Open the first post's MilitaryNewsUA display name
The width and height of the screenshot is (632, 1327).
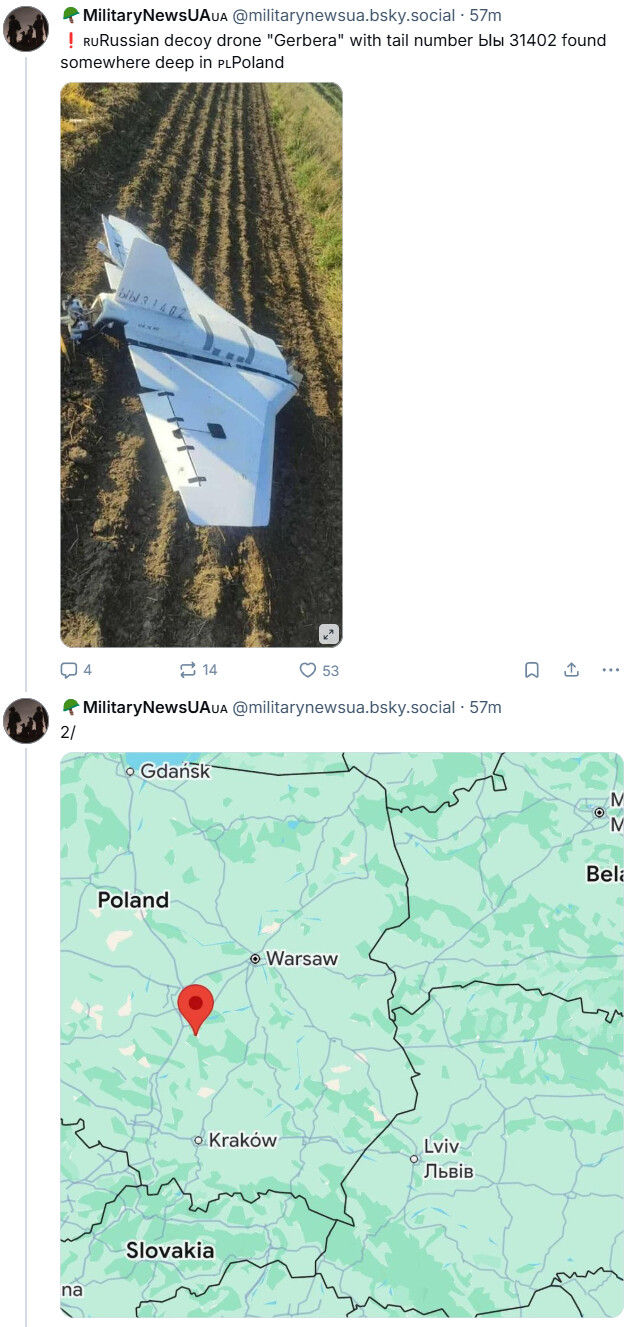coord(146,15)
